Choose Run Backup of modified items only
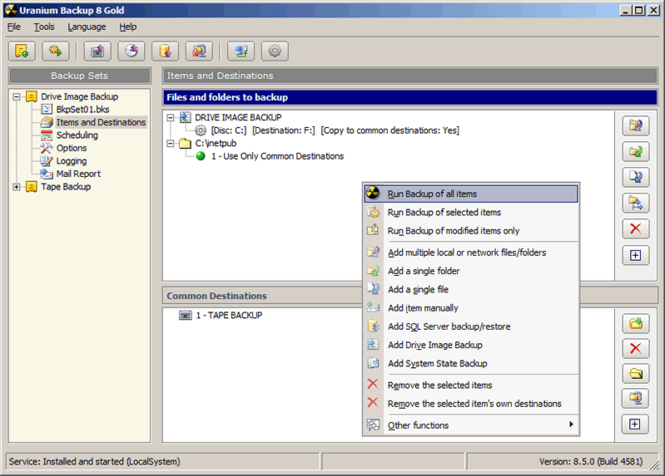 point(471,231)
